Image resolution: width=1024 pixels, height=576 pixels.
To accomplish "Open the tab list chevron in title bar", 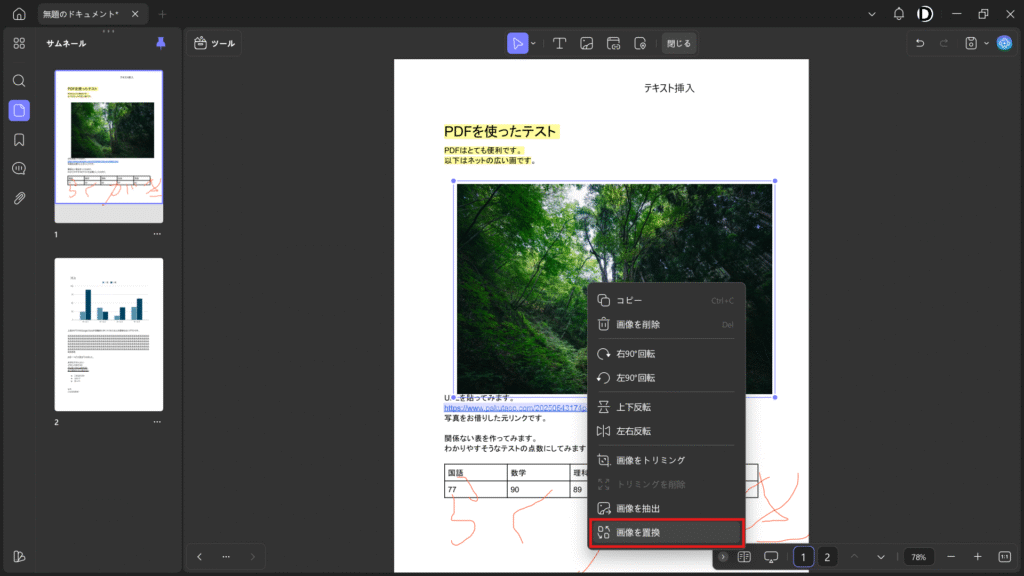I will pos(872,14).
